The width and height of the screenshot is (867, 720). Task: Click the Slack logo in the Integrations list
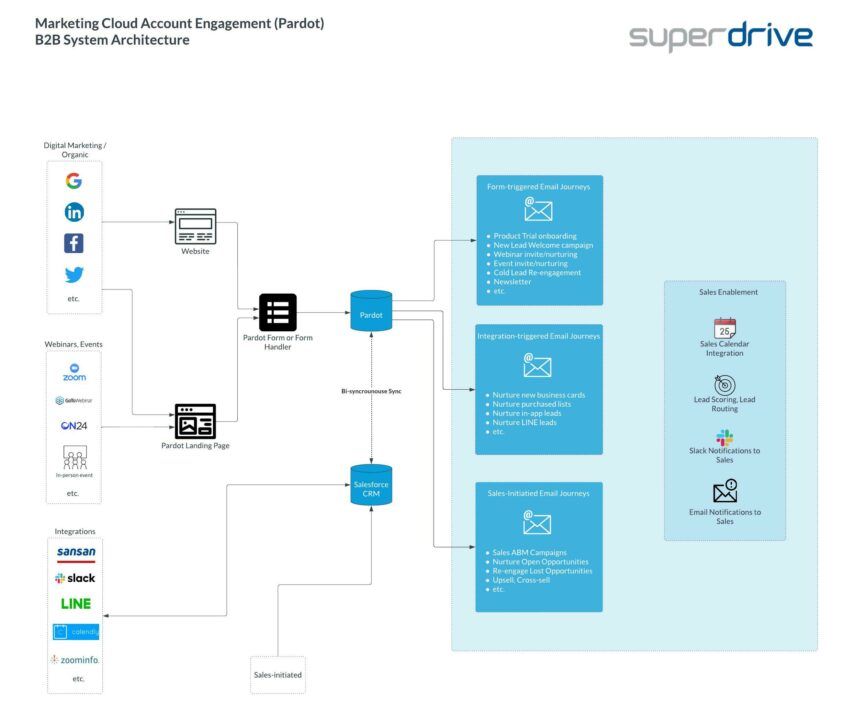(x=74, y=578)
